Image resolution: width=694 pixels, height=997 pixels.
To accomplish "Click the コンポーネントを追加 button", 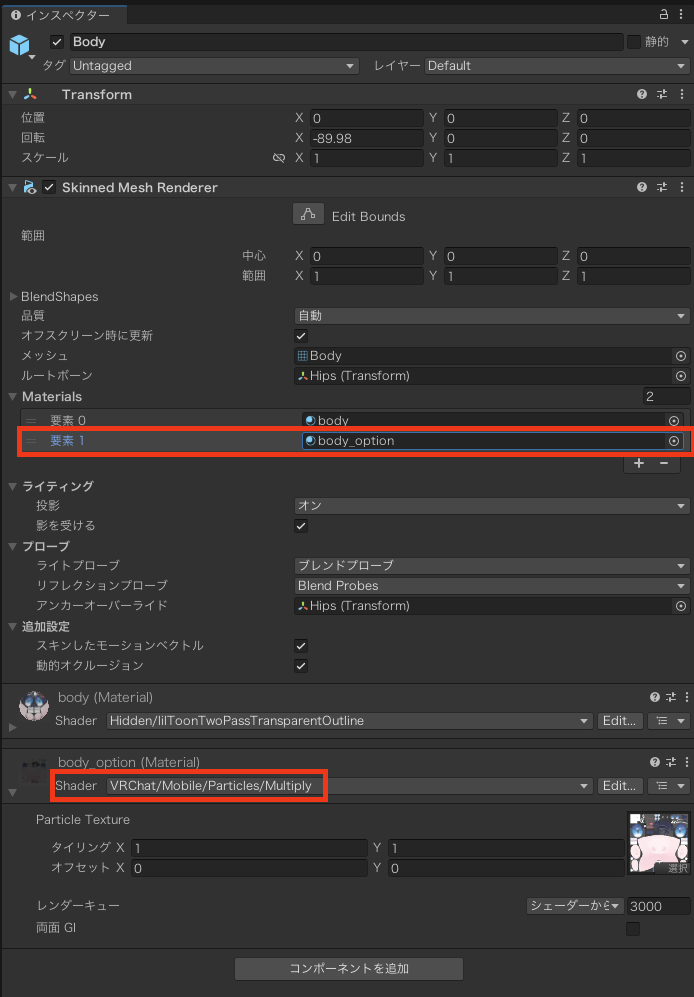I will pyautogui.click(x=348, y=968).
